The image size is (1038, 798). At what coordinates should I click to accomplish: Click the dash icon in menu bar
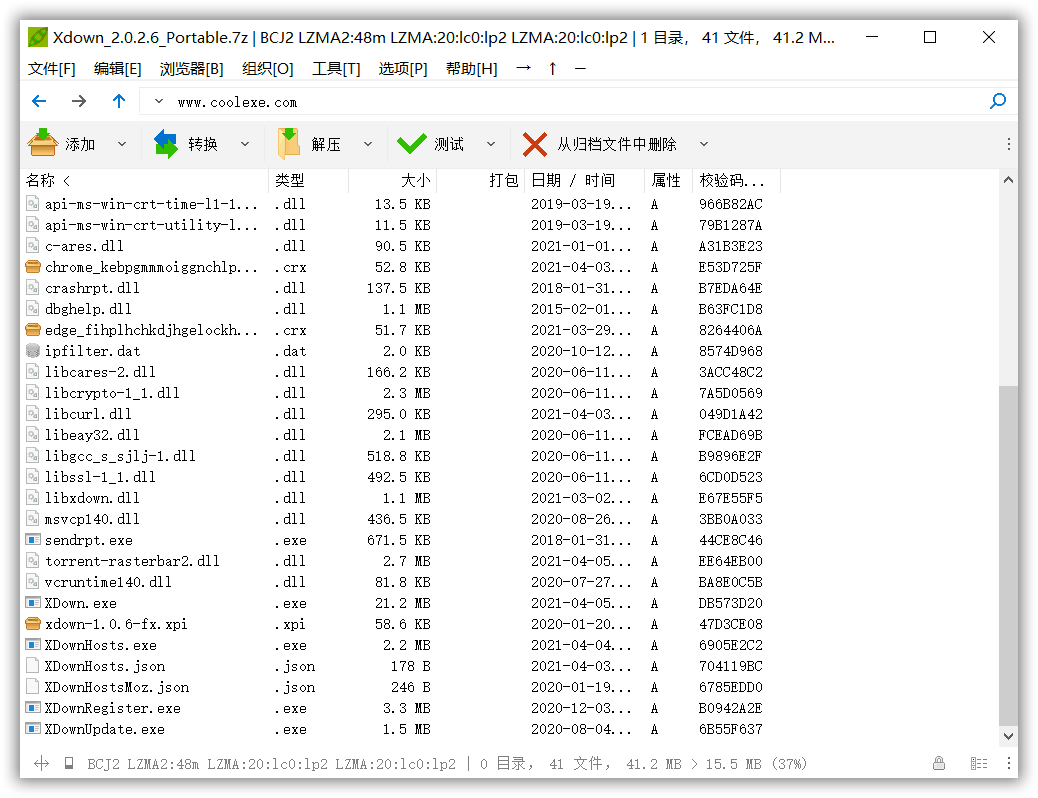581,68
